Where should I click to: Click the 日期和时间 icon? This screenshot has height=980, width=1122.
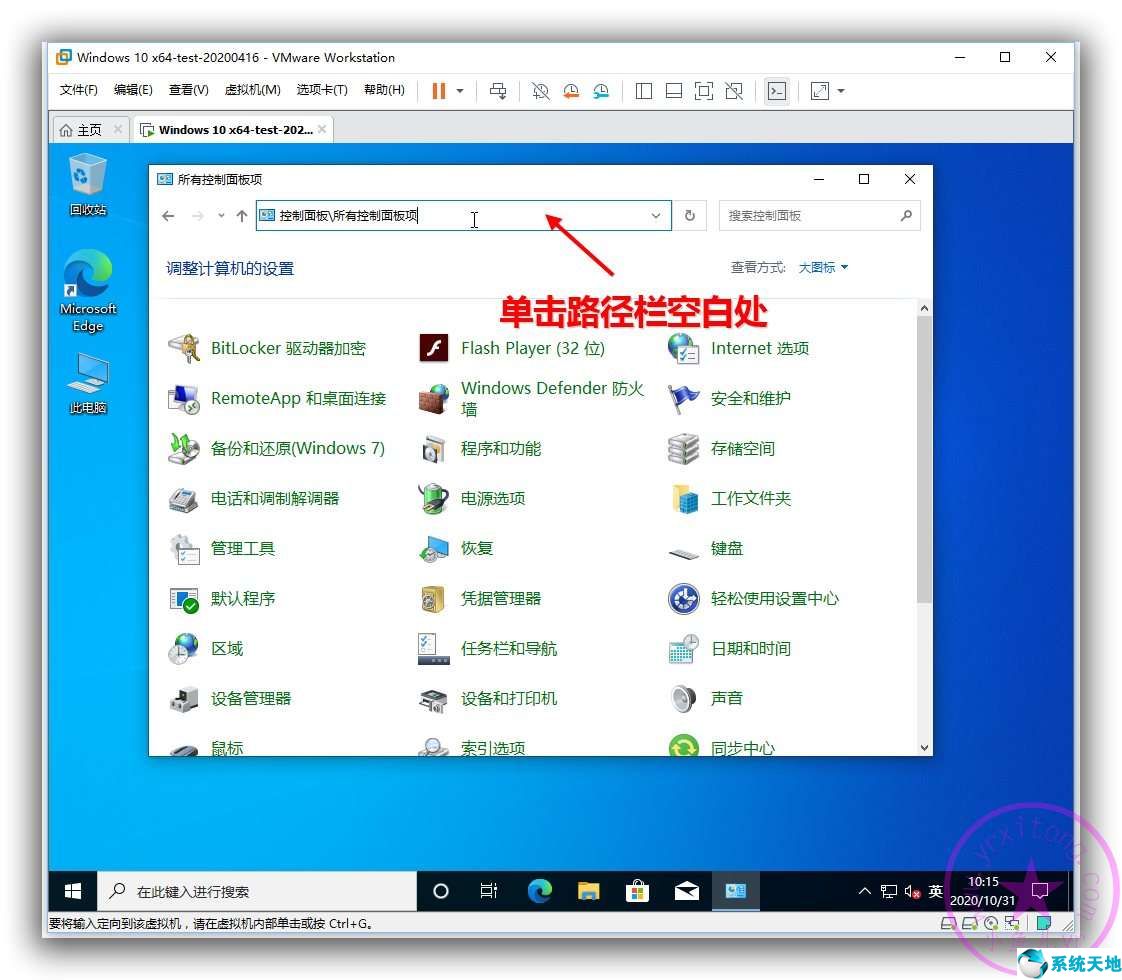point(683,649)
